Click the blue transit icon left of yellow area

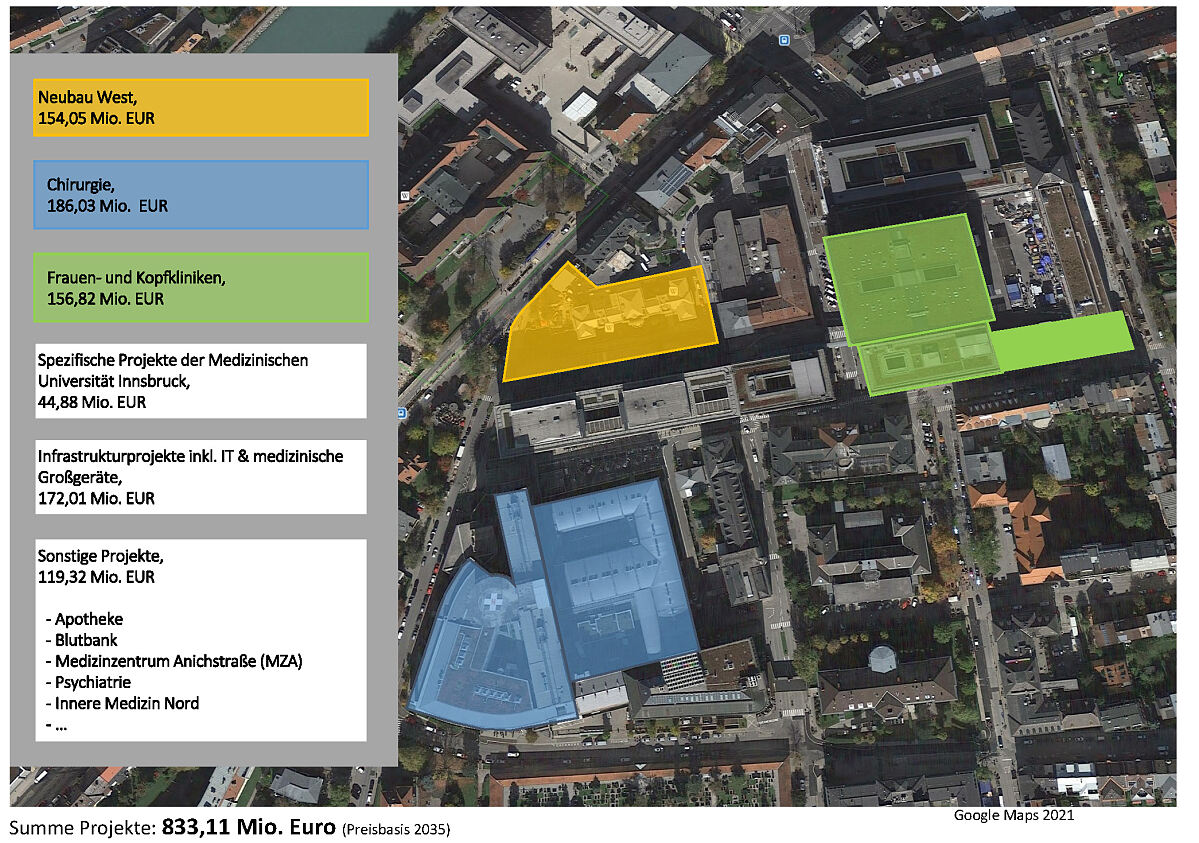point(401,412)
